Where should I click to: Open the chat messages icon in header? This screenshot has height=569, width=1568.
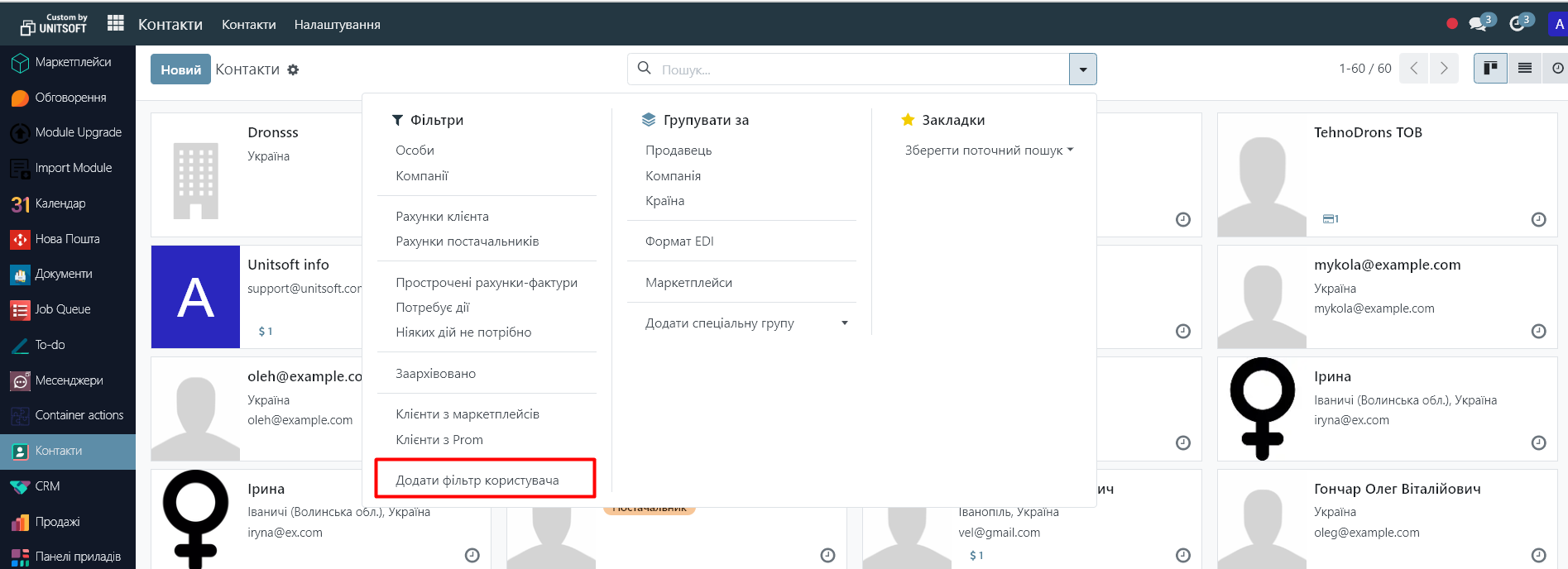coord(1479,24)
